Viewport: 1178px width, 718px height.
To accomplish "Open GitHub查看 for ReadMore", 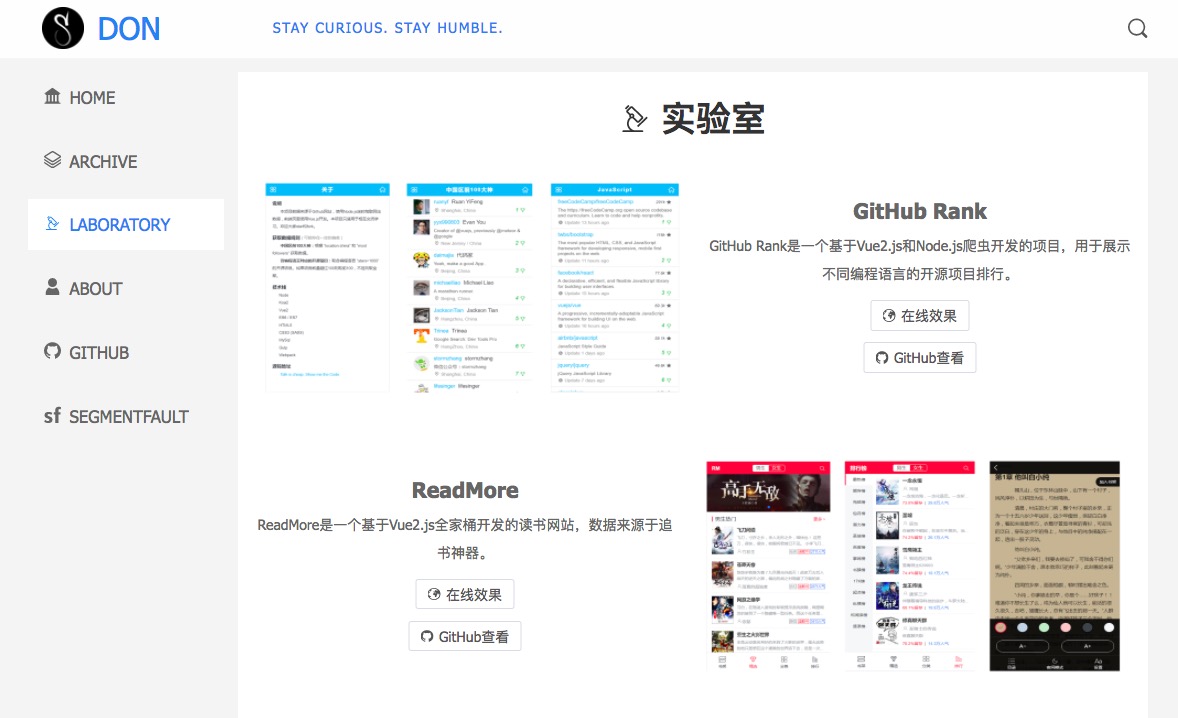I will (x=465, y=636).
